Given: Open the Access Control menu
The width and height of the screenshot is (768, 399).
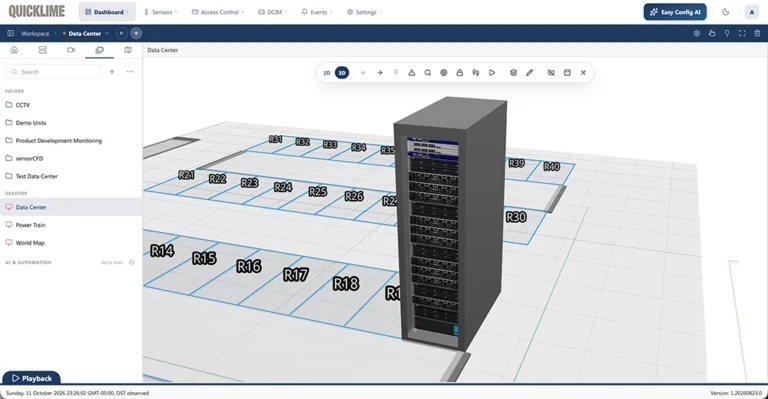Looking at the screenshot, I should pyautogui.click(x=218, y=12).
